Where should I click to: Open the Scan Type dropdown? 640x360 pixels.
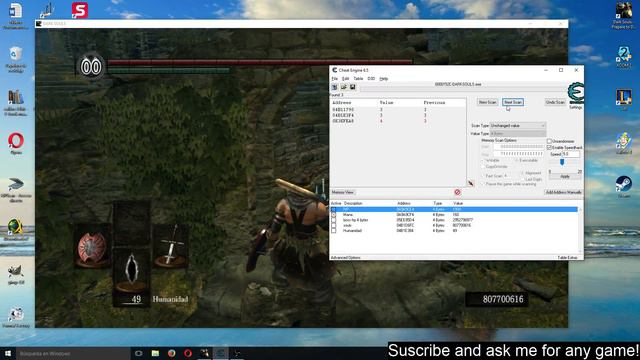tap(518, 126)
